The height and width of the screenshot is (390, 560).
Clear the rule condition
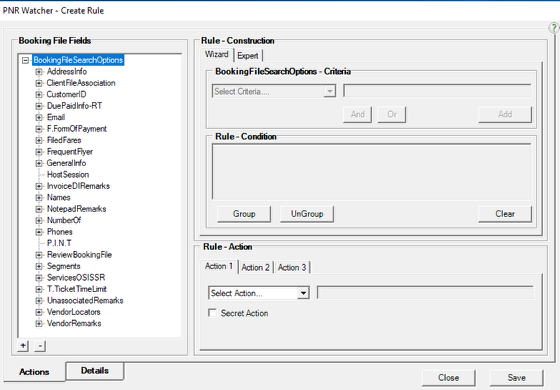(505, 214)
